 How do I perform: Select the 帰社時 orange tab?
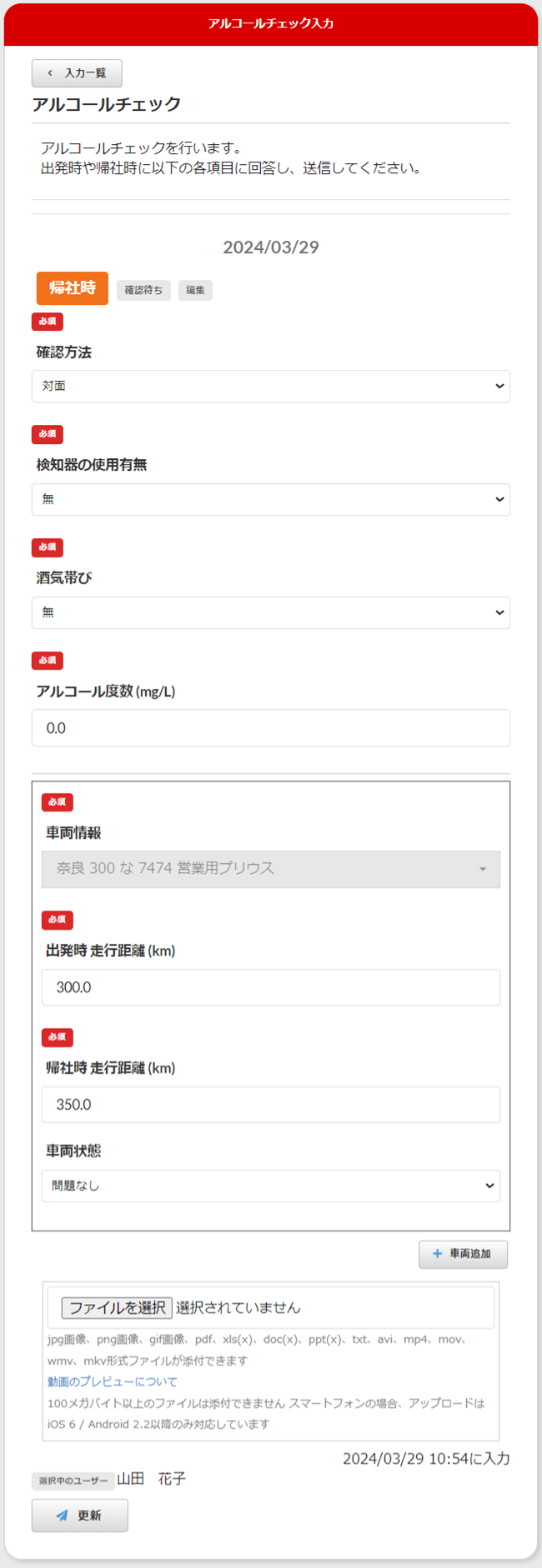click(x=73, y=288)
